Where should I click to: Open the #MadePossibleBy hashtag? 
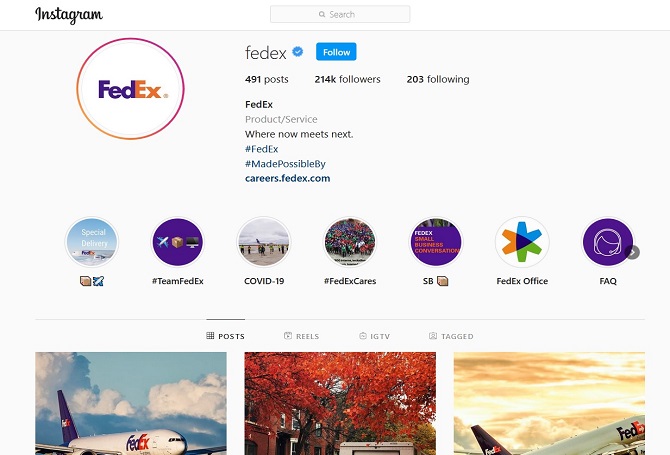[285, 164]
